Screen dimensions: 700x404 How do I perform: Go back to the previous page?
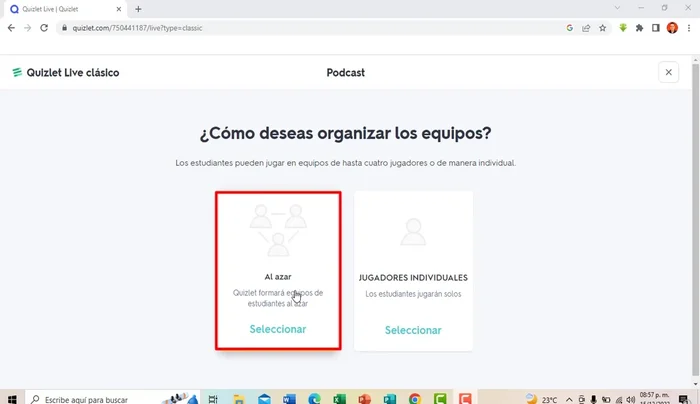[11, 28]
